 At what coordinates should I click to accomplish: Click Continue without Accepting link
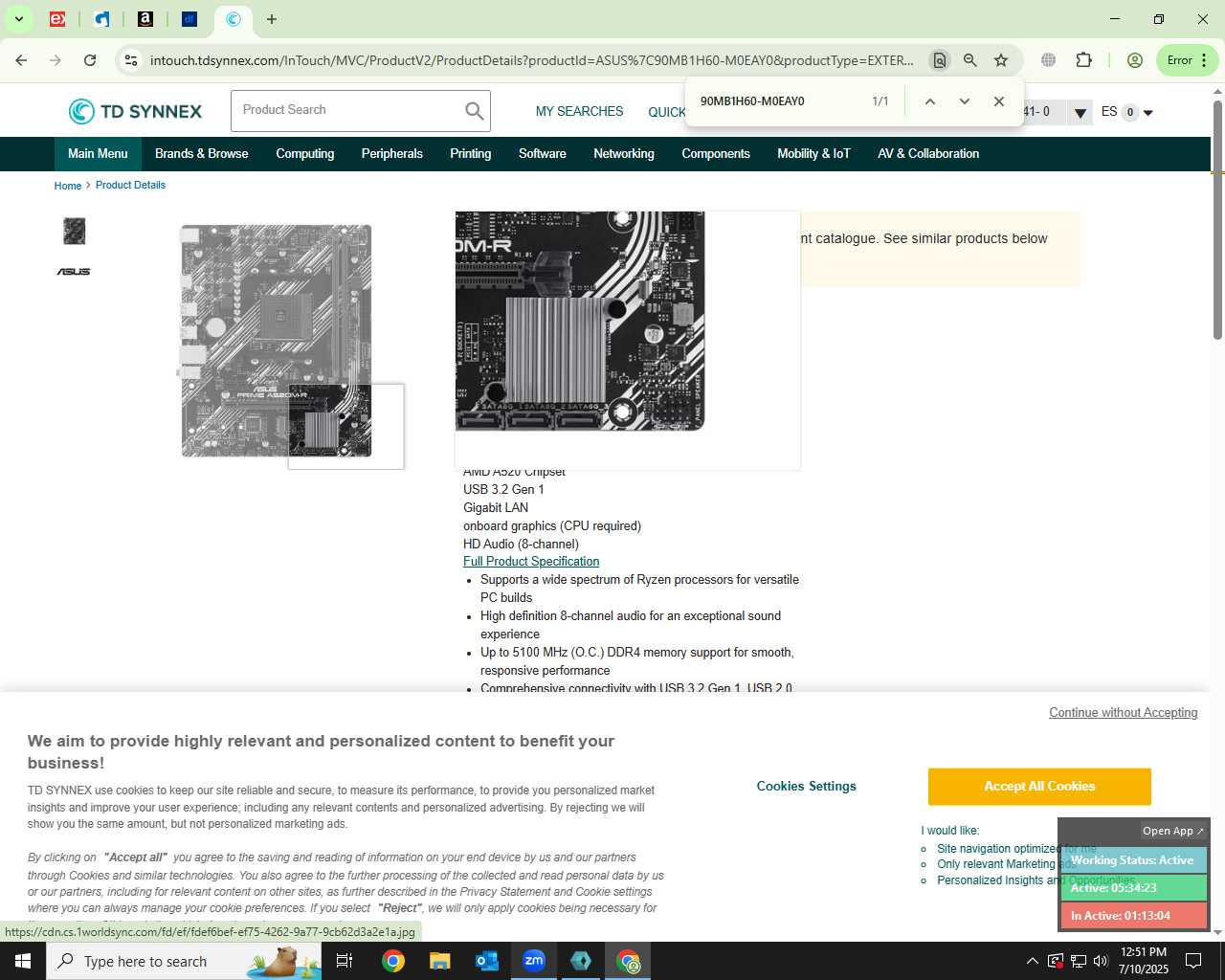(1124, 713)
